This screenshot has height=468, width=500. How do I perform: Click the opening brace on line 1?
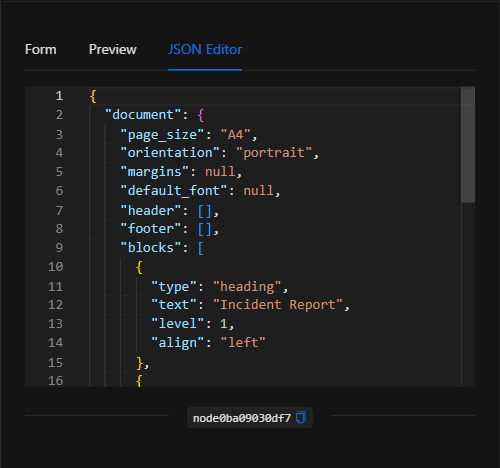coord(93,96)
